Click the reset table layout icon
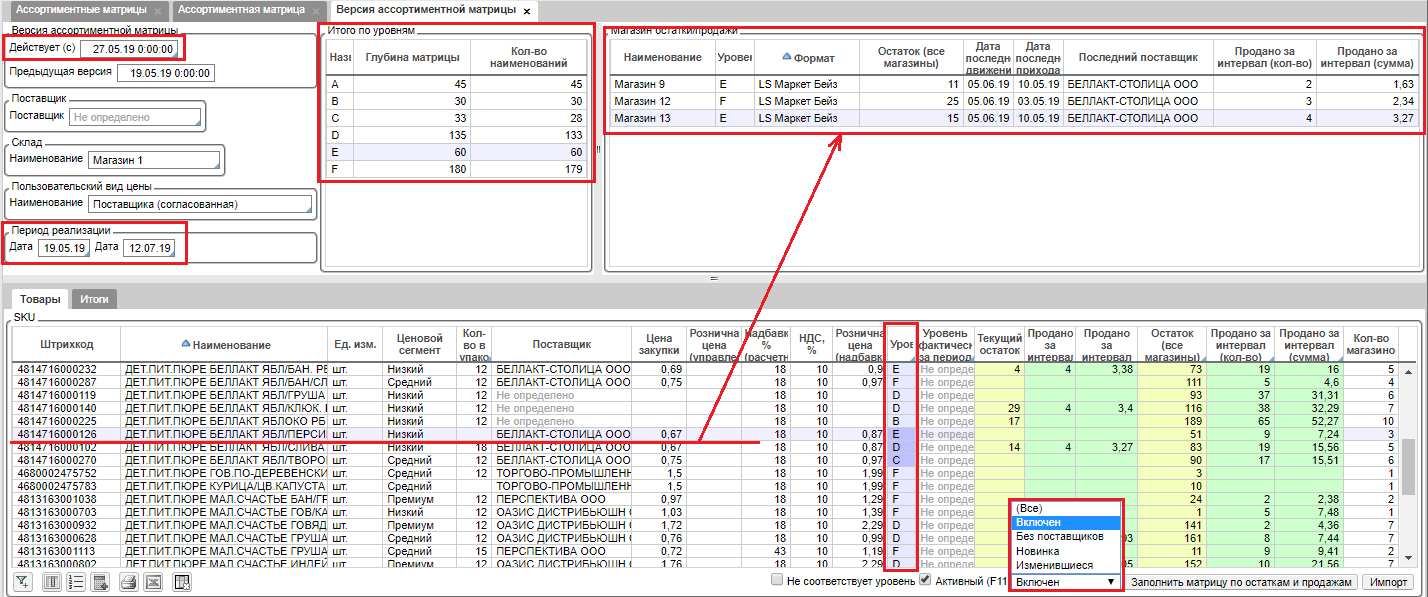 click(182, 582)
